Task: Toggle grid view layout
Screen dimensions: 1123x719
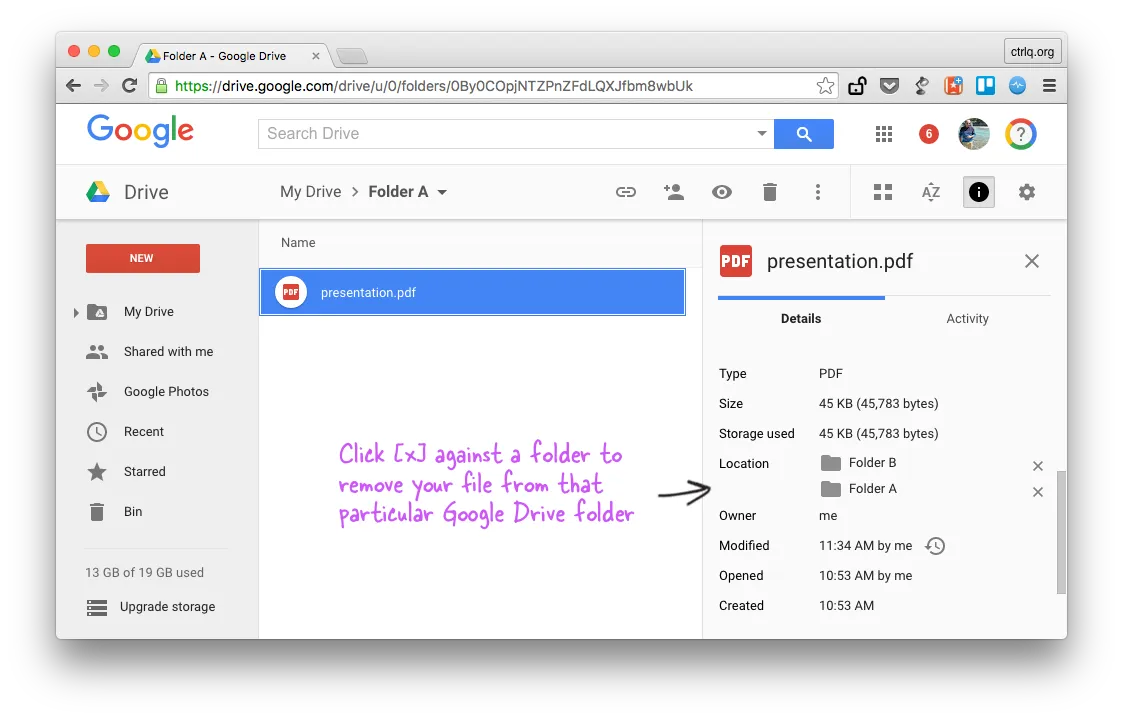Action: [x=882, y=191]
